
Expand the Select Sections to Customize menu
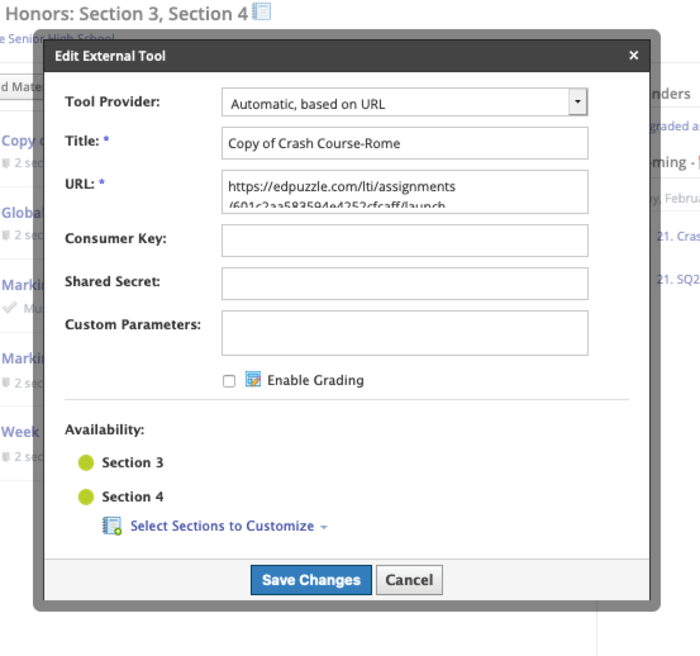(228, 526)
